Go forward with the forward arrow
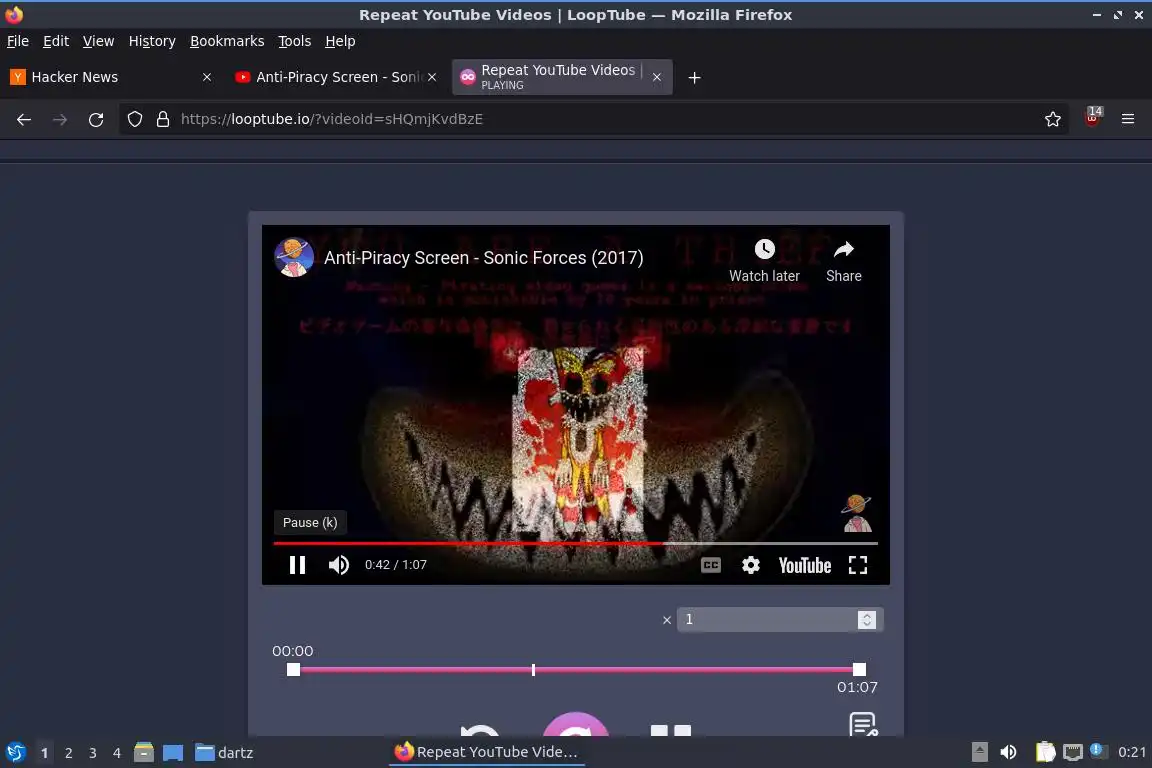1152x768 pixels. [60, 119]
